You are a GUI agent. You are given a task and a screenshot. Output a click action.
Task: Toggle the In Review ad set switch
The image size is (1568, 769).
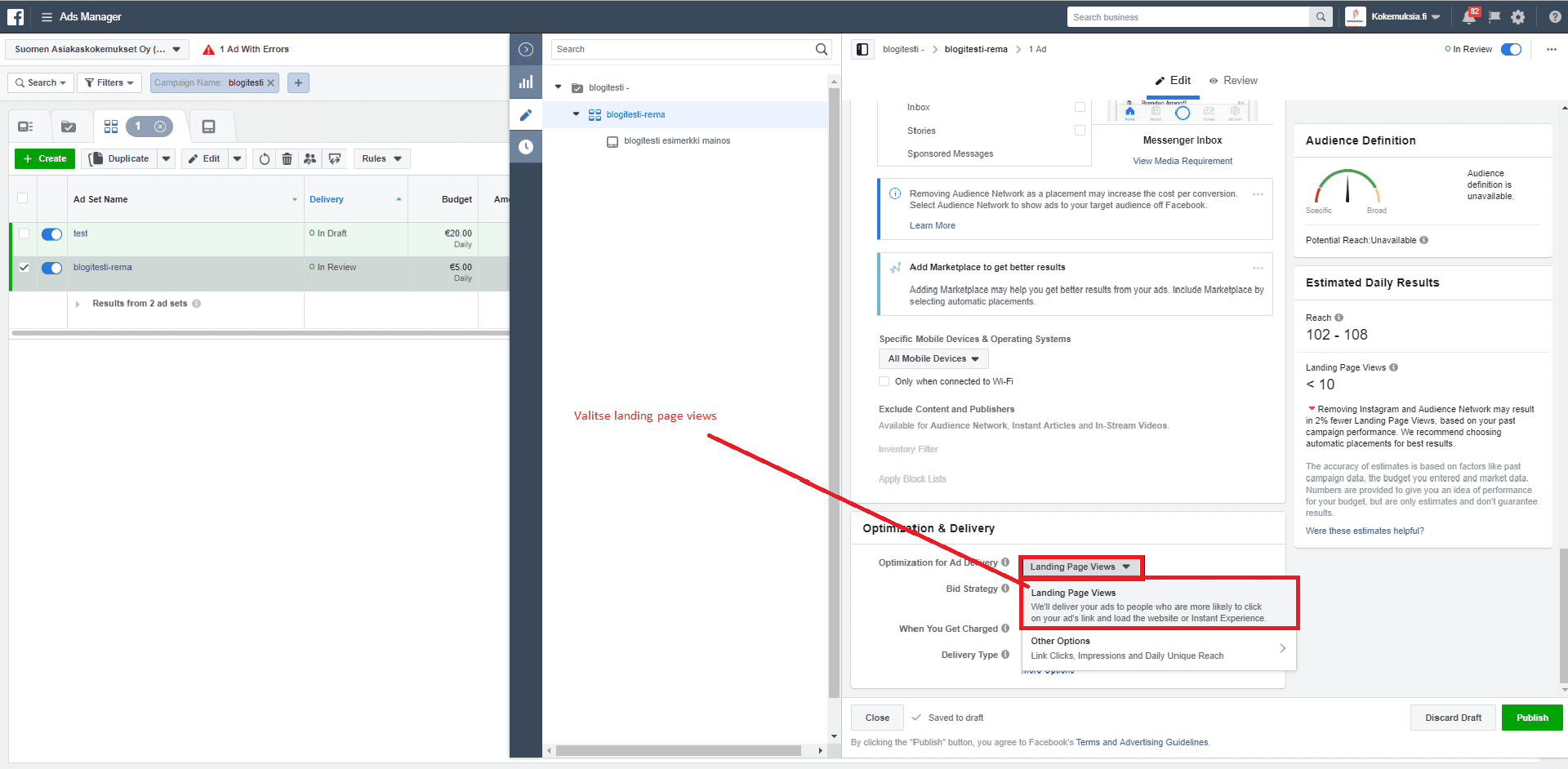pos(1512,50)
